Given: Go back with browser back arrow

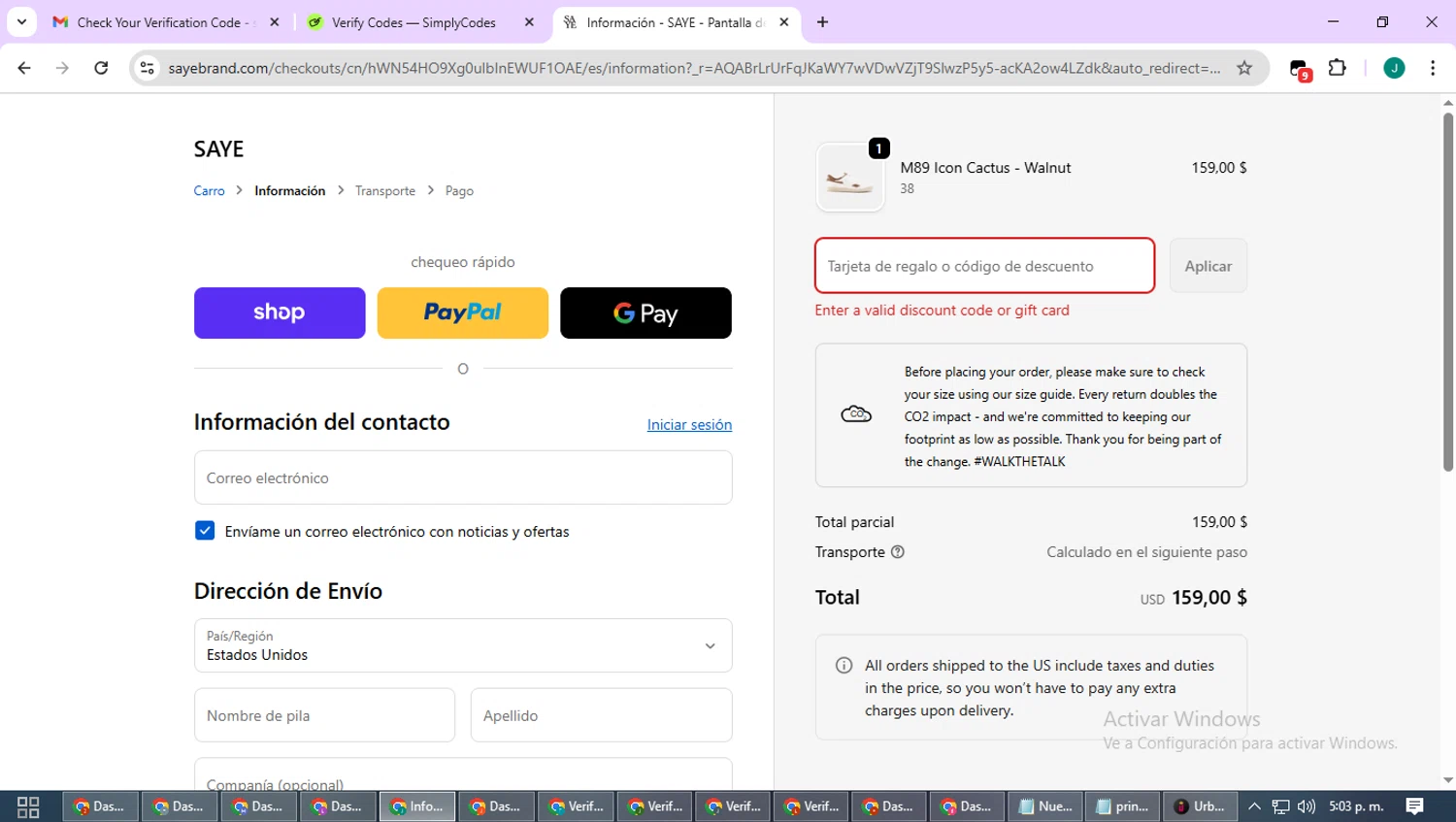Looking at the screenshot, I should pos(24,68).
